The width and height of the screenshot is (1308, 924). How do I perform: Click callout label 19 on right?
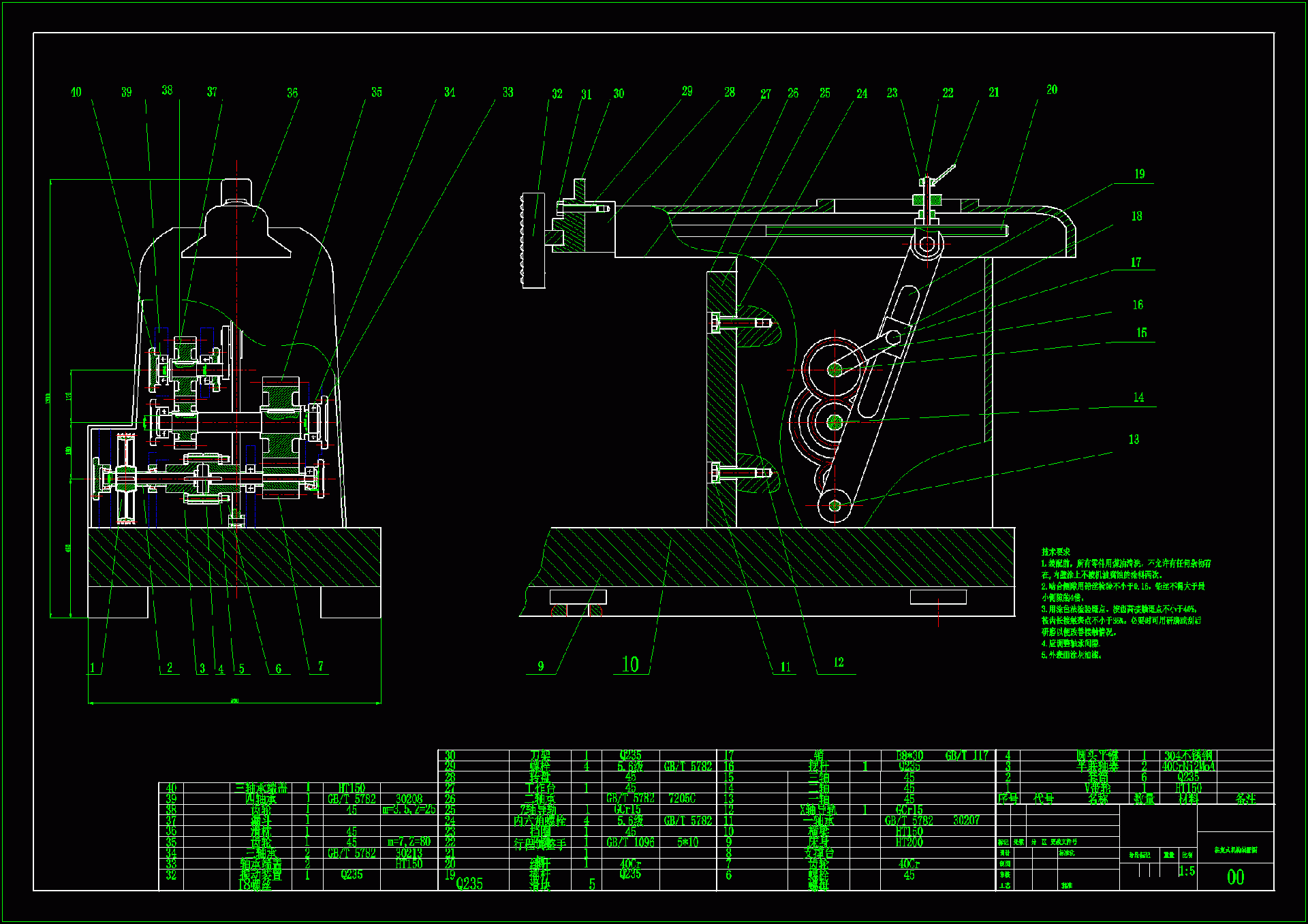click(x=1139, y=174)
